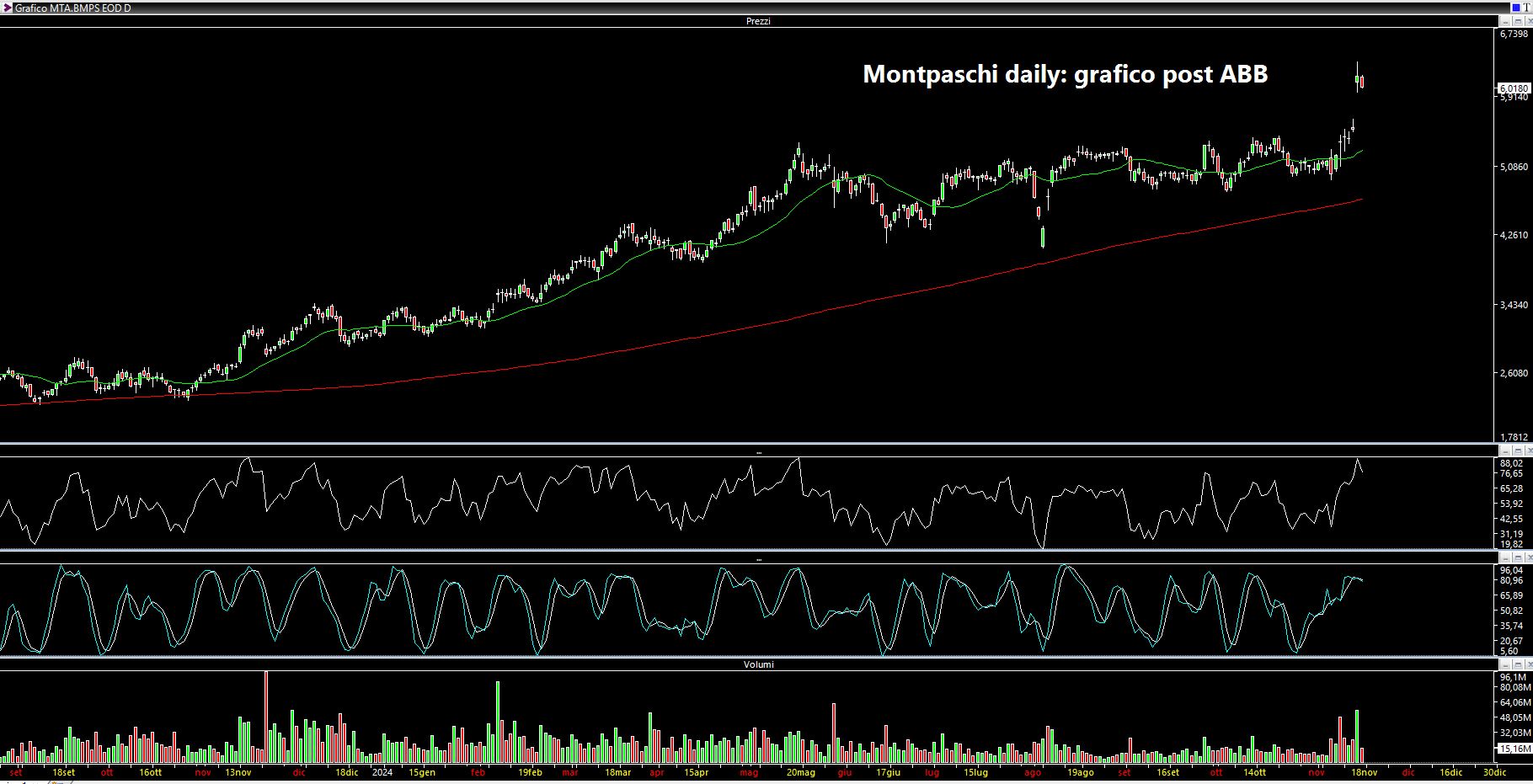Close the Prezzi price panel

pos(1529,21)
